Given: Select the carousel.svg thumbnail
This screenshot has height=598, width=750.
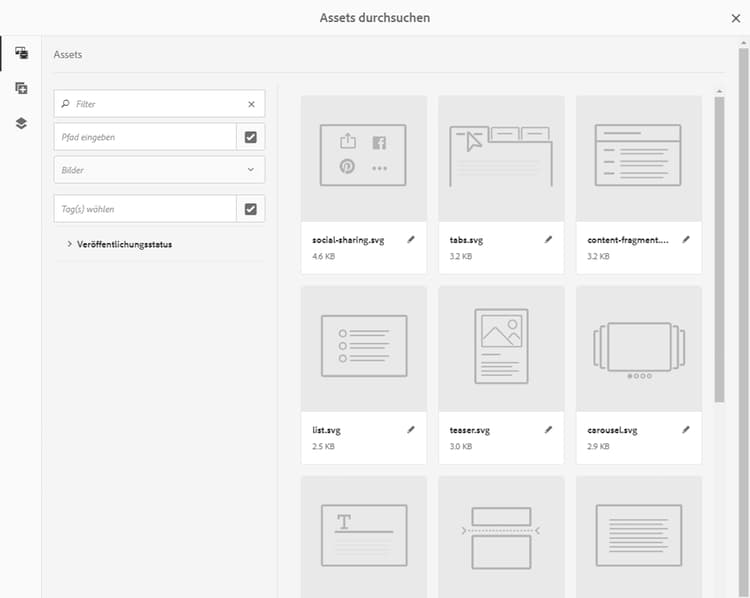Looking at the screenshot, I should 639,349.
